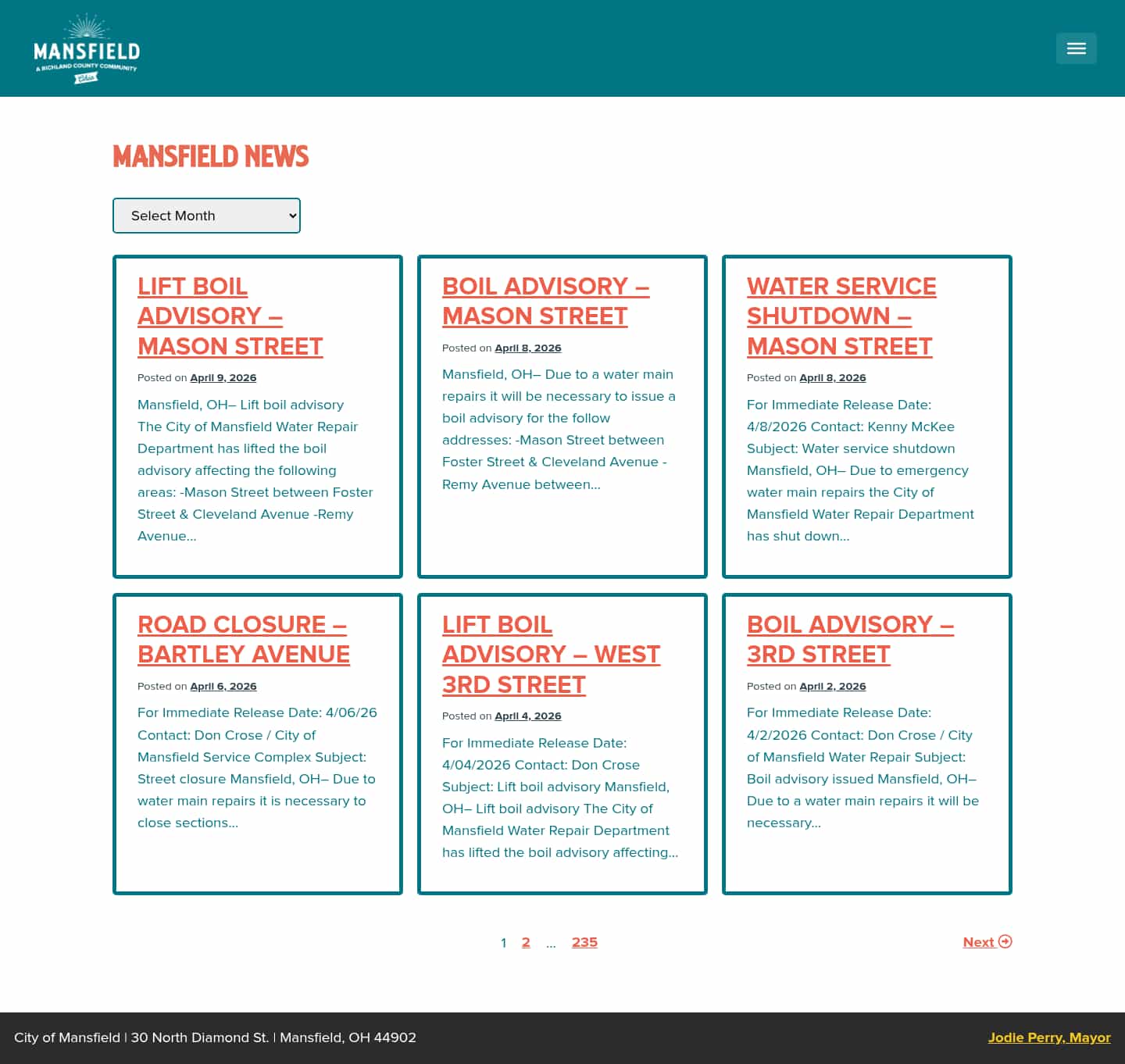1125x1064 pixels.
Task: Open the hamburger navigation menu
Action: [1076, 48]
